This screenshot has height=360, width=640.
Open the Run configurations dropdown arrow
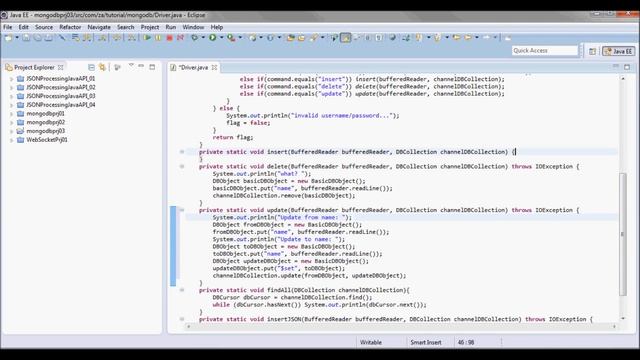[221, 38]
